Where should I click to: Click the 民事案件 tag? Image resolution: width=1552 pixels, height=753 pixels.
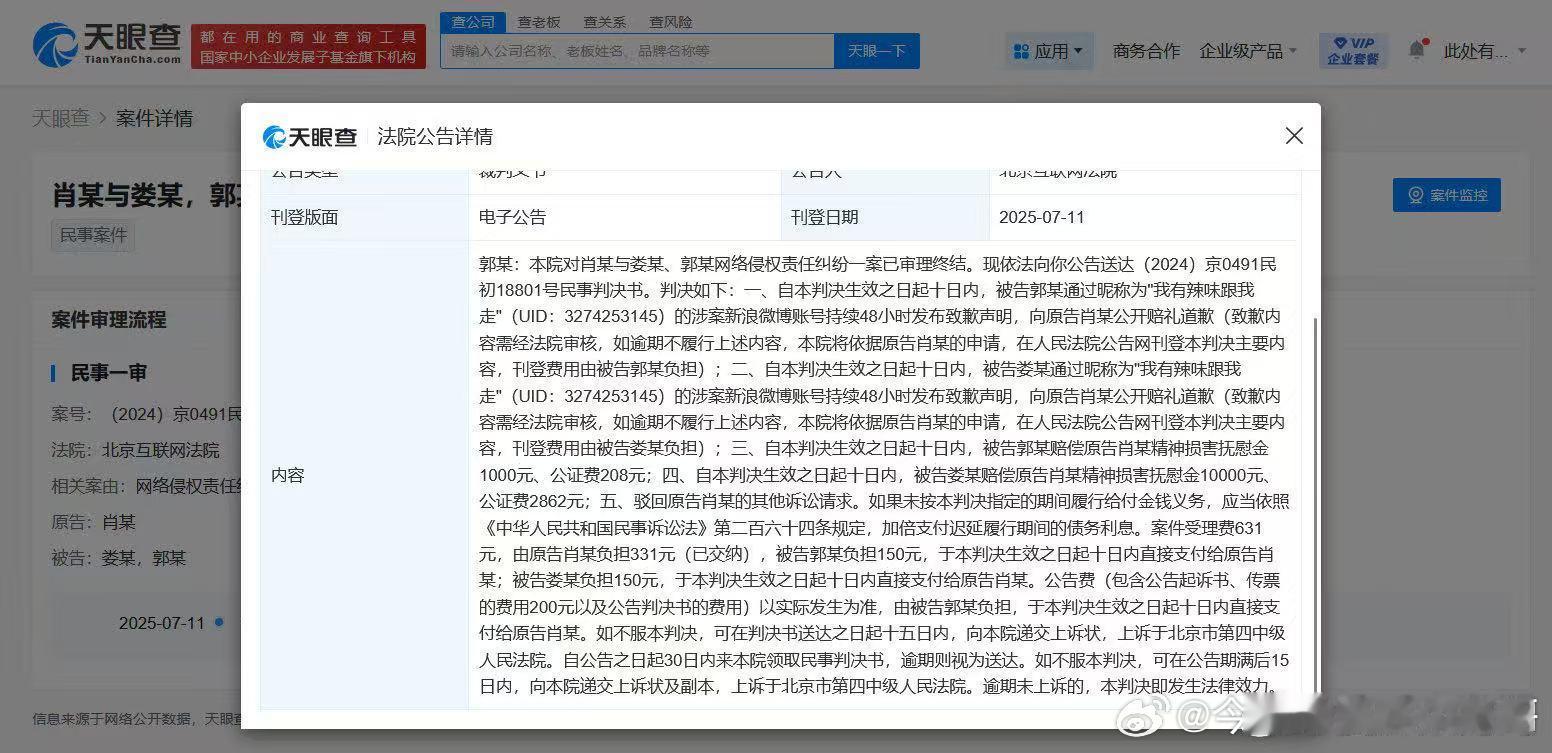(93, 236)
